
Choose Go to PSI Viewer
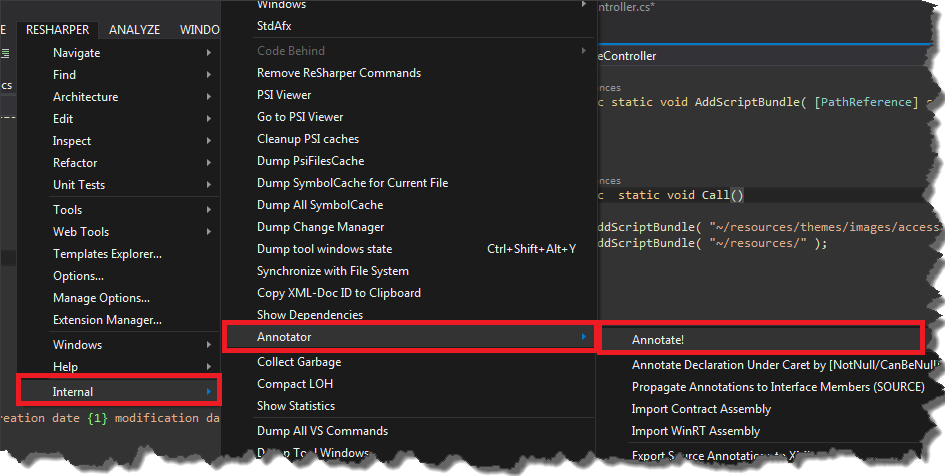click(x=409, y=117)
